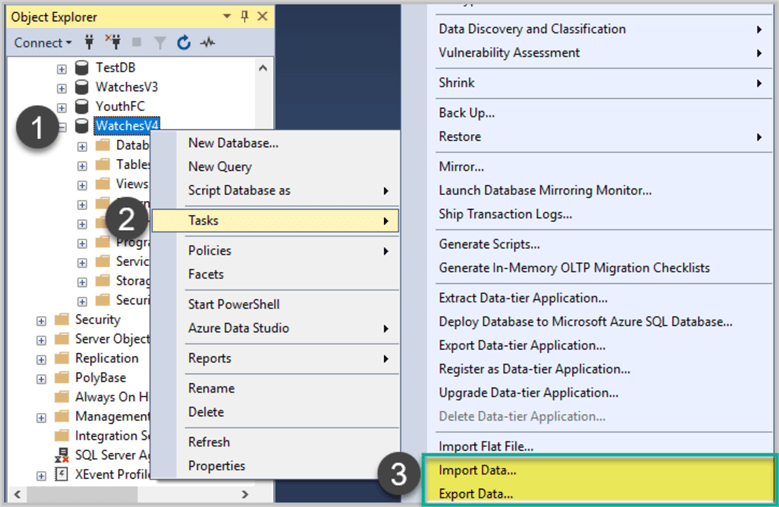This screenshot has width=779, height=507.
Task: Choose Refresh in context menu
Action: (275, 442)
